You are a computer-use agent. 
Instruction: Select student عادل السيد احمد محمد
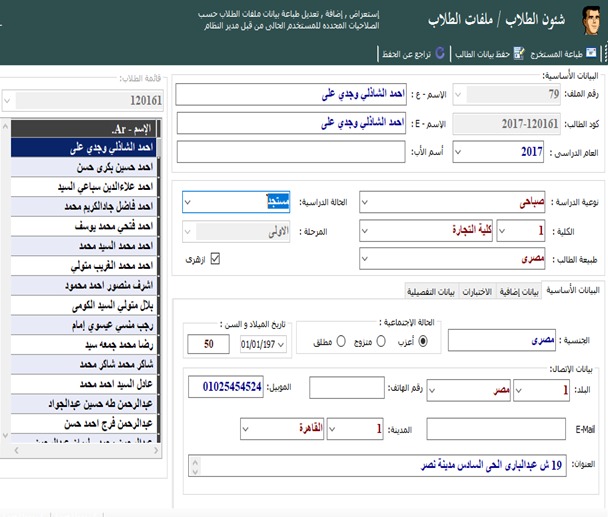coord(84,384)
